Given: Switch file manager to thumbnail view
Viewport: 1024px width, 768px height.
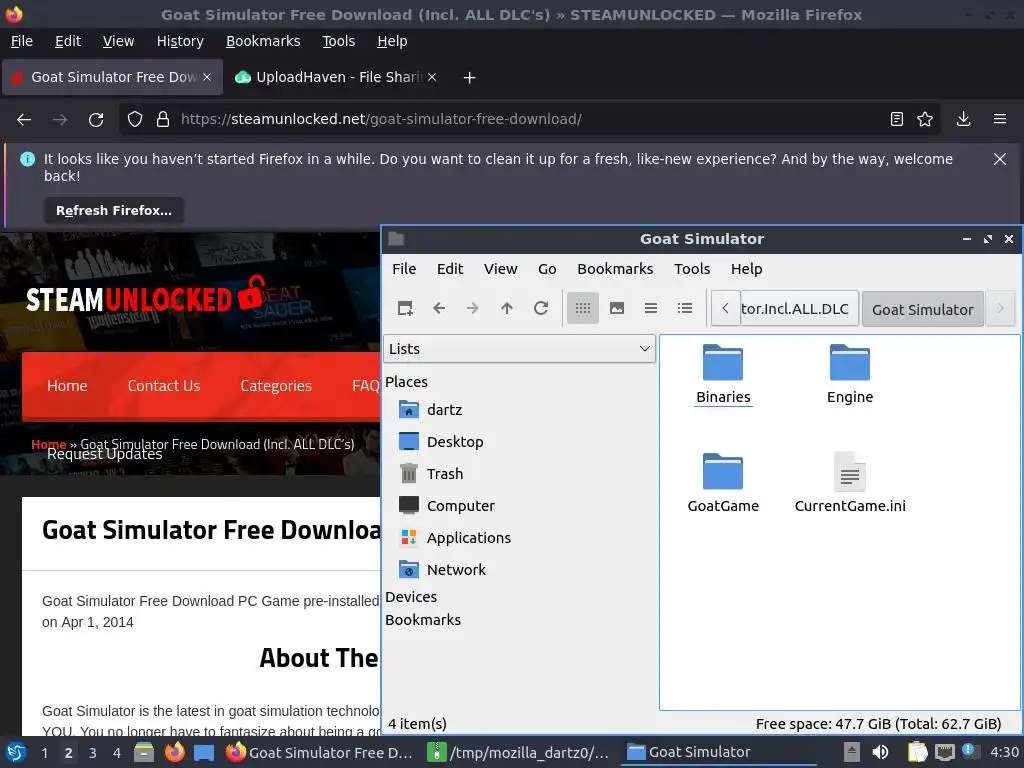Looking at the screenshot, I should point(616,308).
